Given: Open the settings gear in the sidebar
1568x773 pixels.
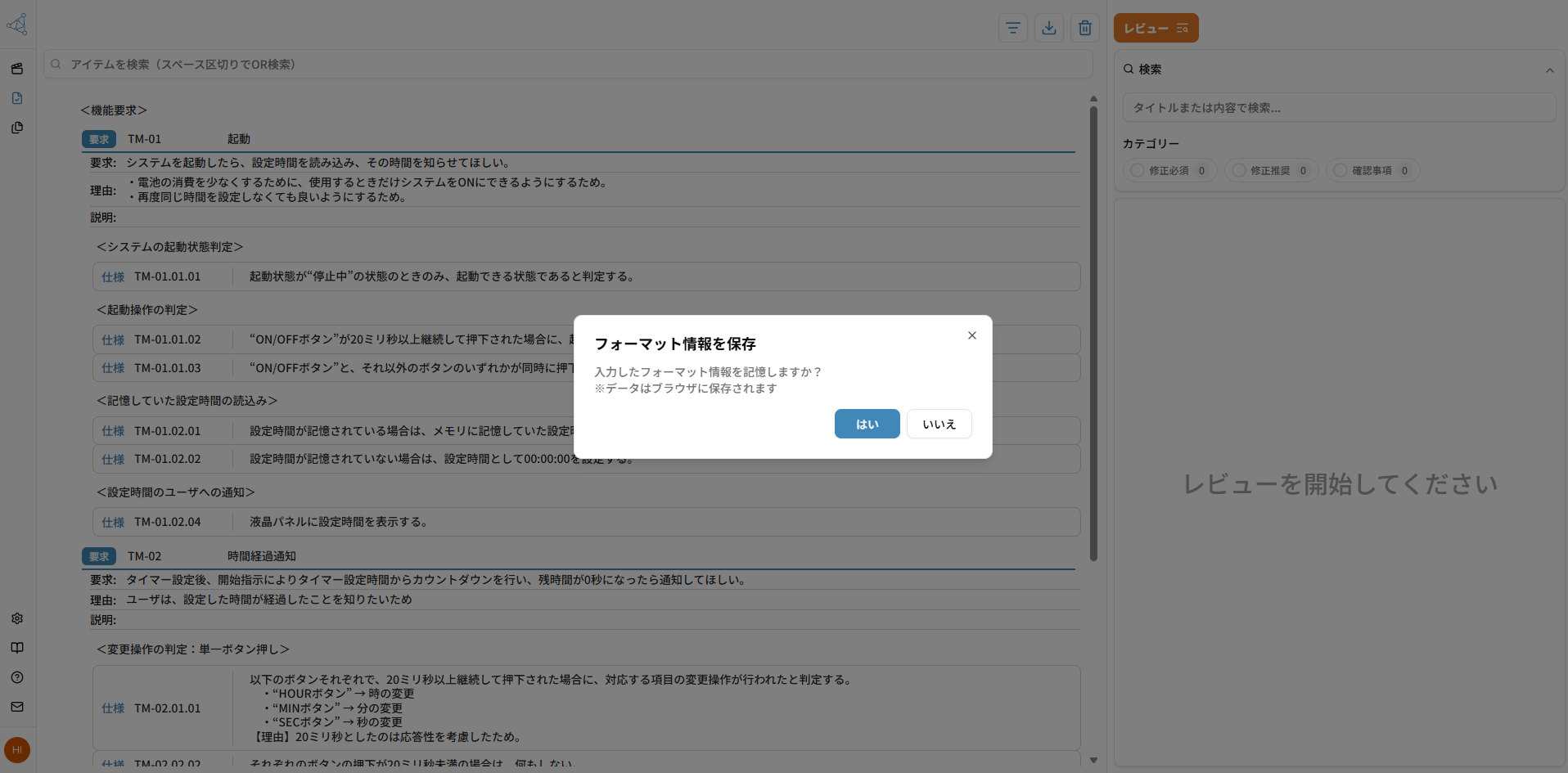Looking at the screenshot, I should click(16, 618).
